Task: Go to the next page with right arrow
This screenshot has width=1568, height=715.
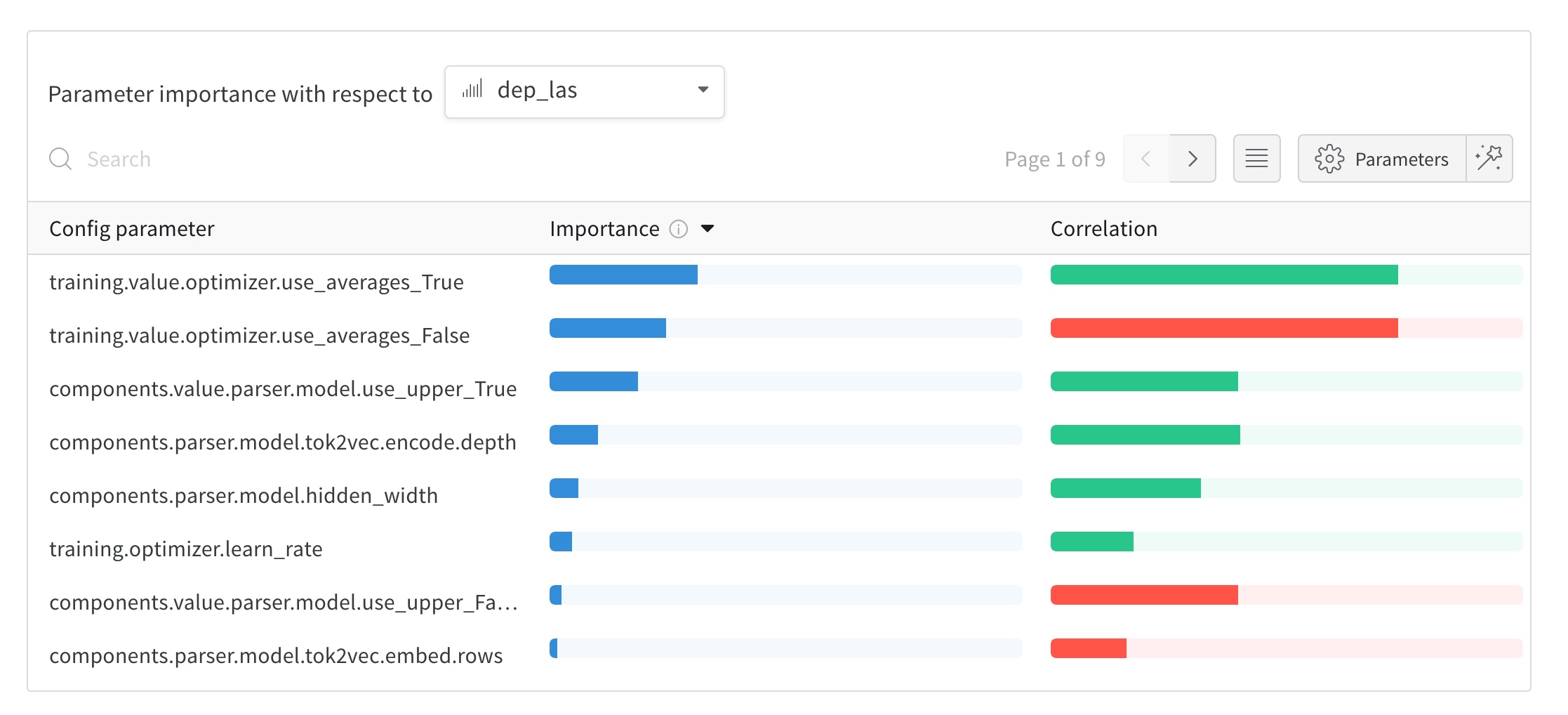Action: point(1192,159)
